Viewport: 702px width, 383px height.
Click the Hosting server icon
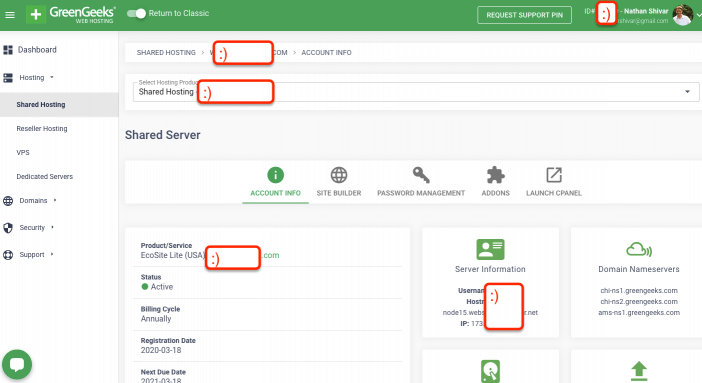click(8, 77)
